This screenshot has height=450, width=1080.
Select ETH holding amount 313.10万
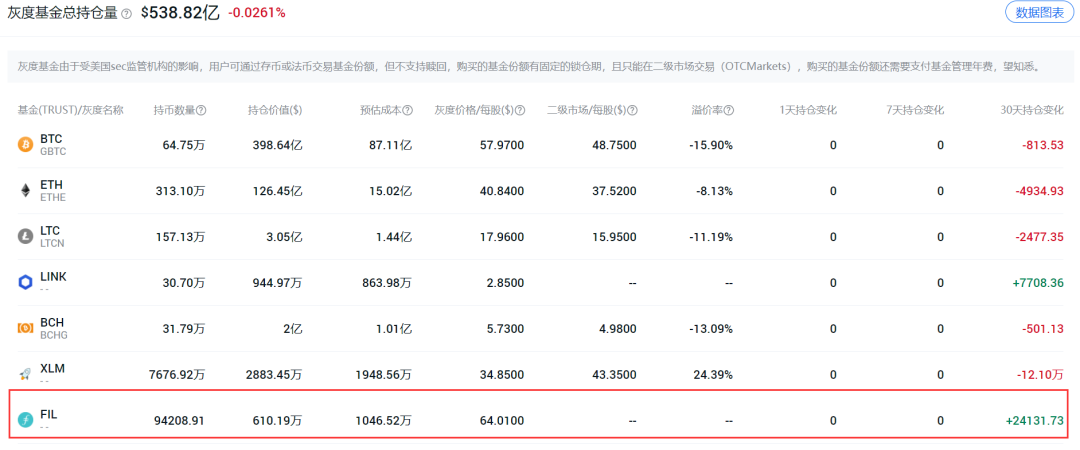pos(180,191)
